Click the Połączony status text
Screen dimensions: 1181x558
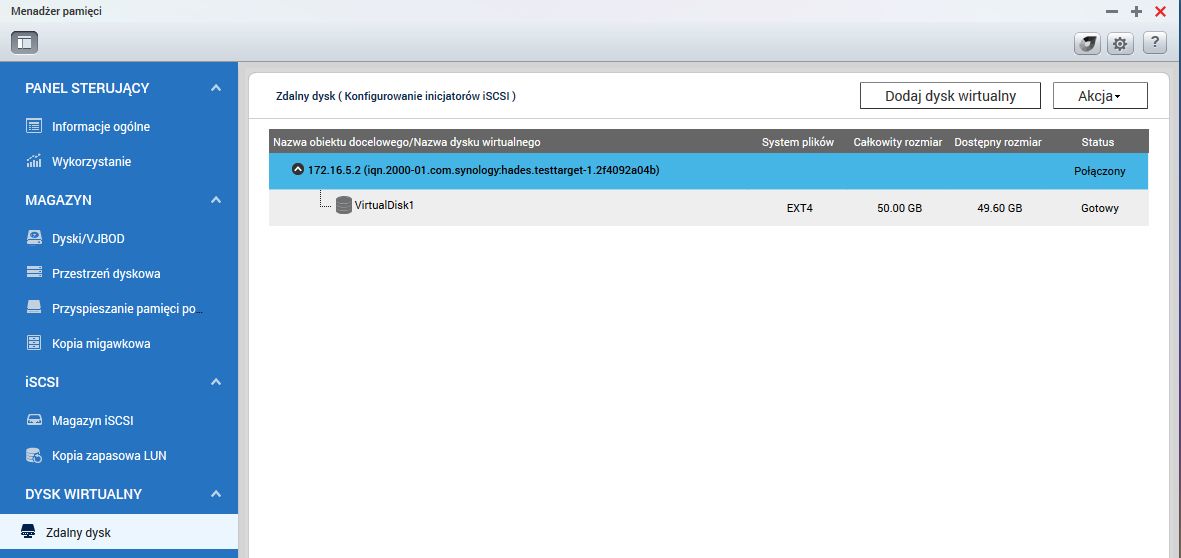point(1100,171)
